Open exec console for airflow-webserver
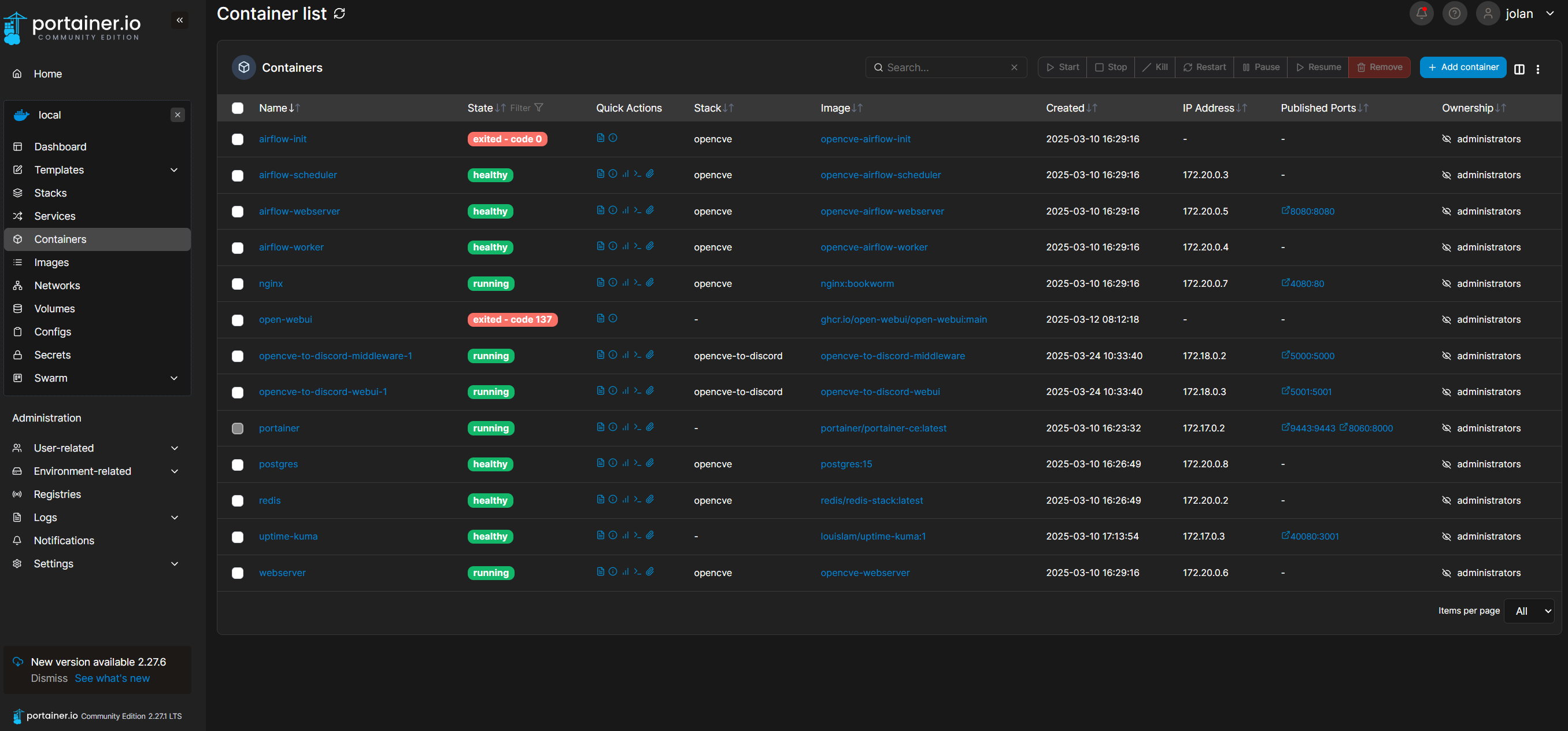Viewport: 1568px width, 731px height. (x=637, y=211)
